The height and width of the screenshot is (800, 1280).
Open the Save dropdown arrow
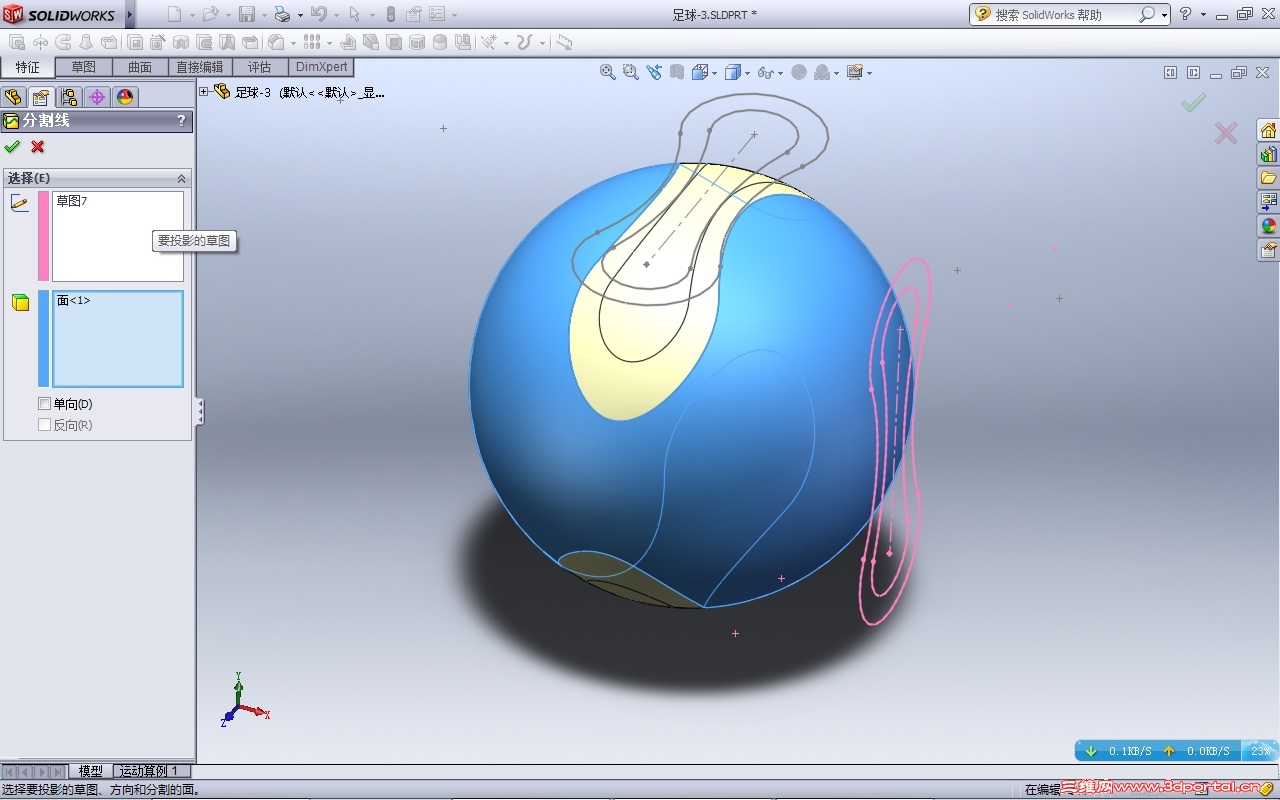pyautogui.click(x=264, y=15)
